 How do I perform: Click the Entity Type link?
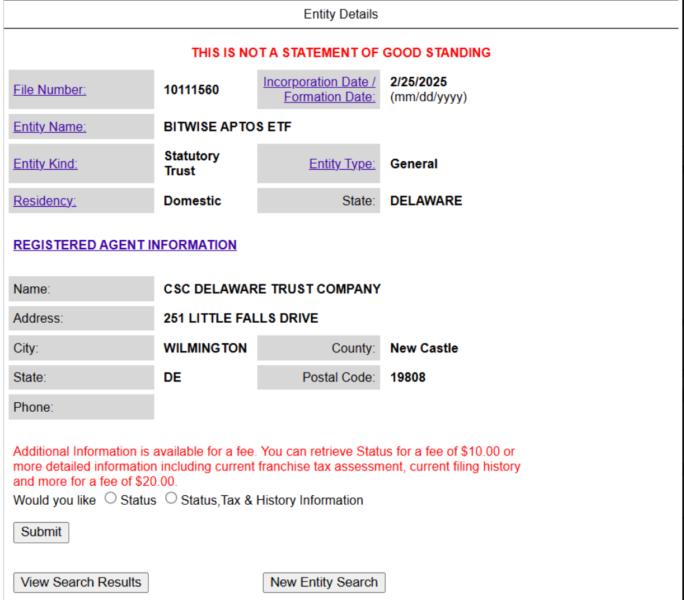pyautogui.click(x=342, y=164)
